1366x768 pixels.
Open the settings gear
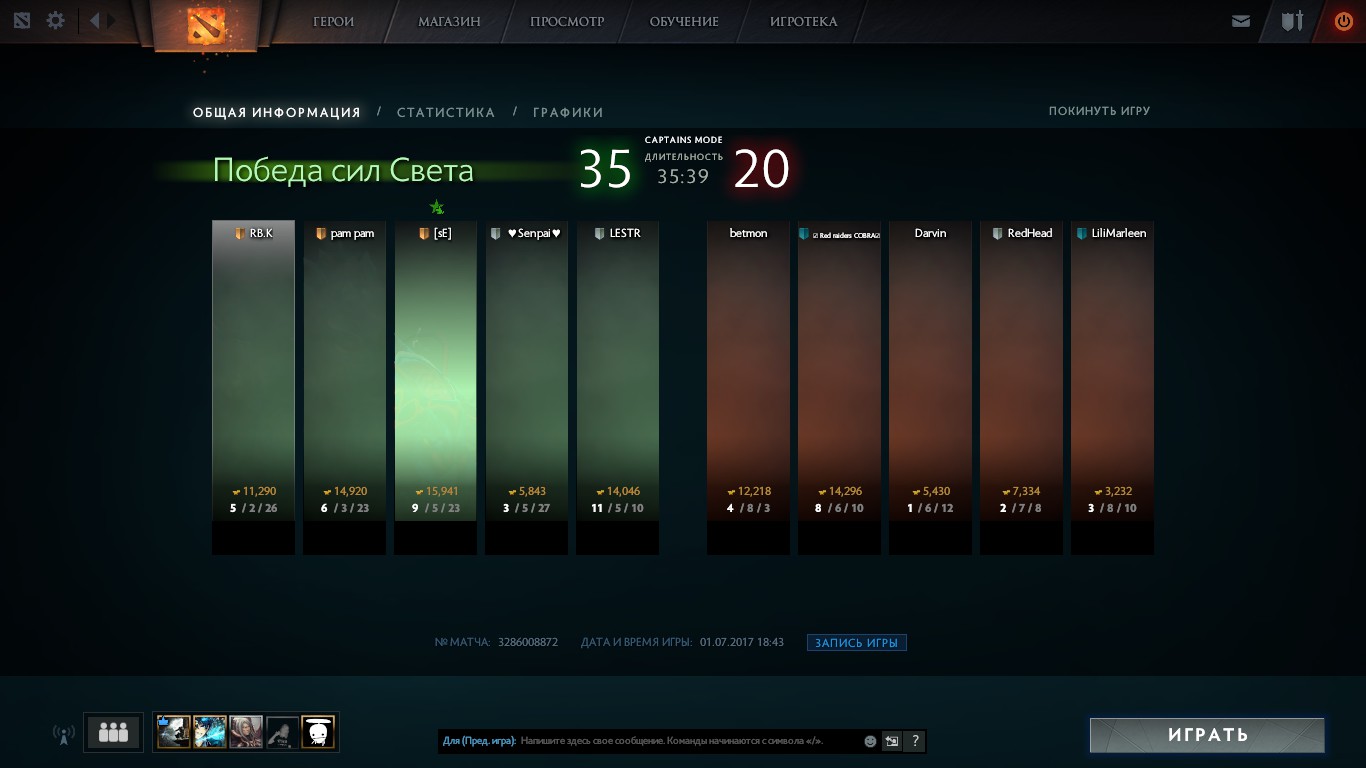(x=56, y=20)
